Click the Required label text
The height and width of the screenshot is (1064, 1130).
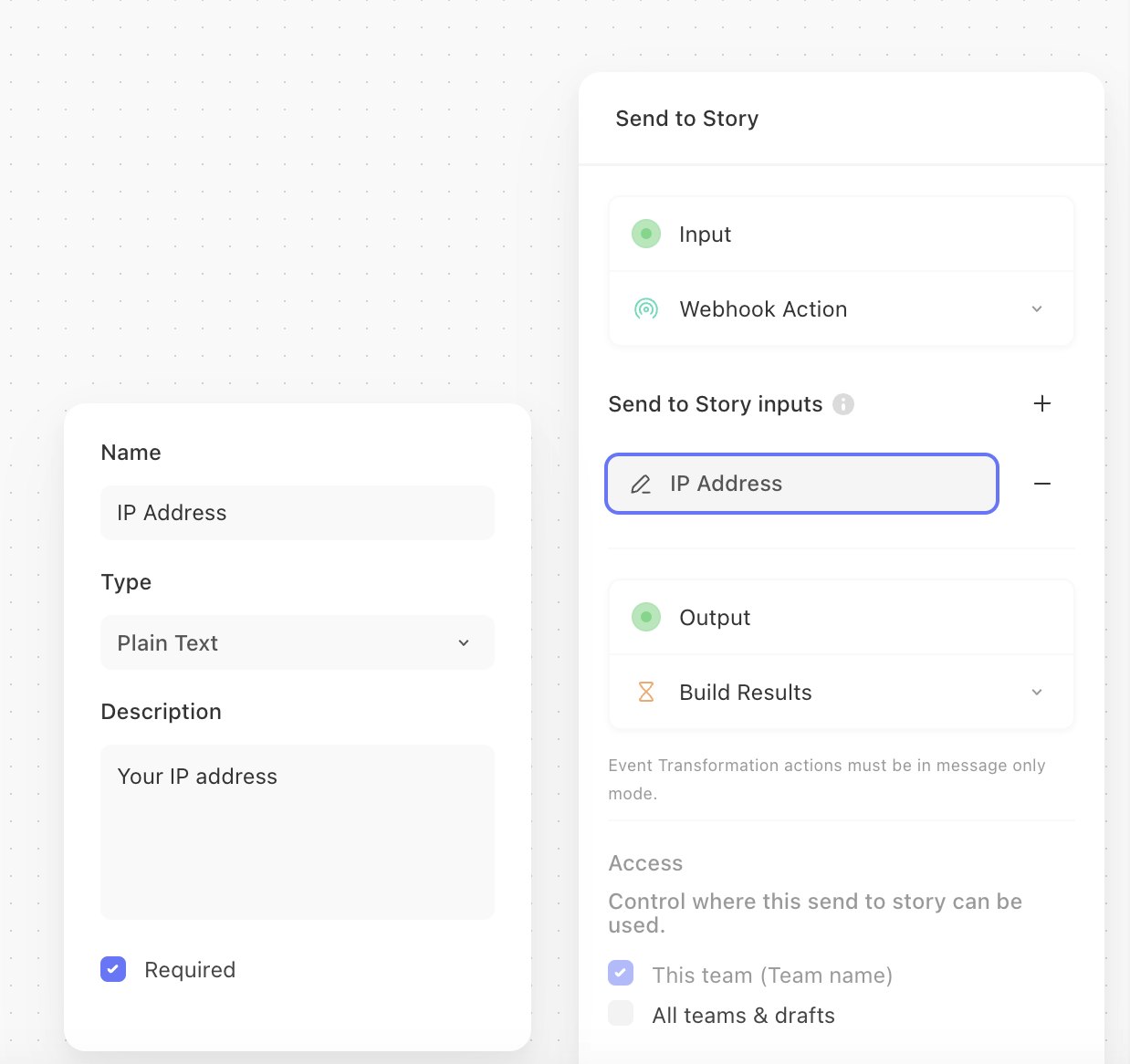coord(190,970)
